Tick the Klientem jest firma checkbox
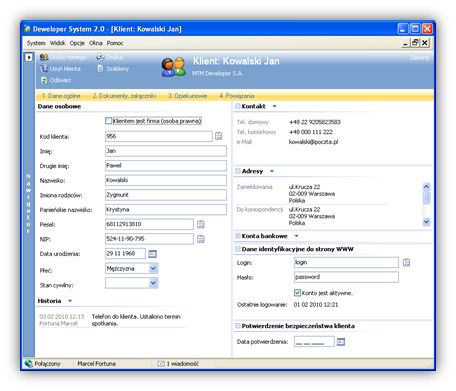 click(108, 121)
